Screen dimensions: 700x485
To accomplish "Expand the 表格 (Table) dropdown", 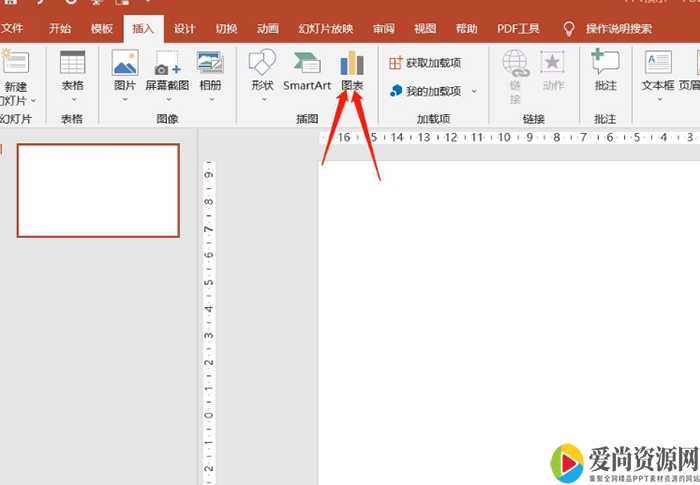I will pyautogui.click(x=72, y=100).
